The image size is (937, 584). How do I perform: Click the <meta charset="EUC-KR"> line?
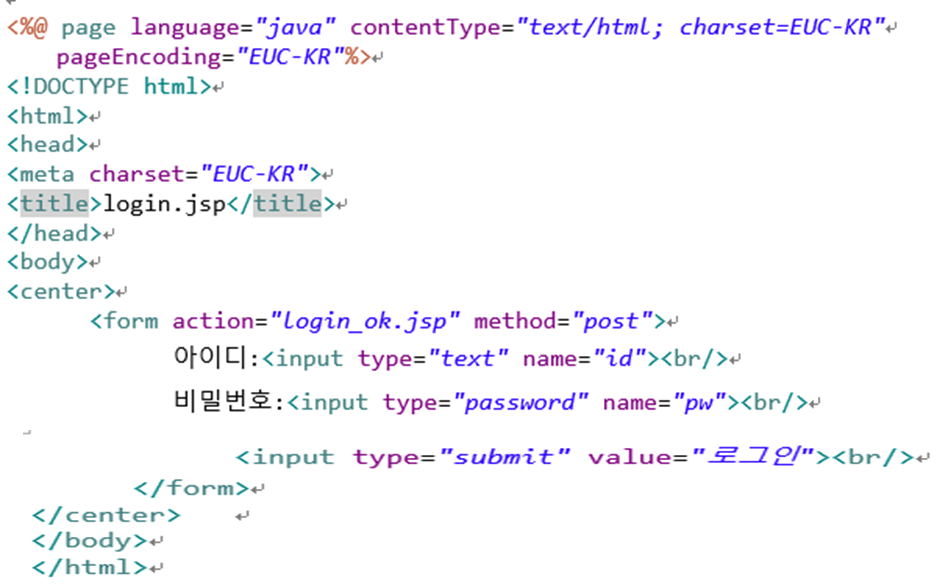(x=164, y=174)
